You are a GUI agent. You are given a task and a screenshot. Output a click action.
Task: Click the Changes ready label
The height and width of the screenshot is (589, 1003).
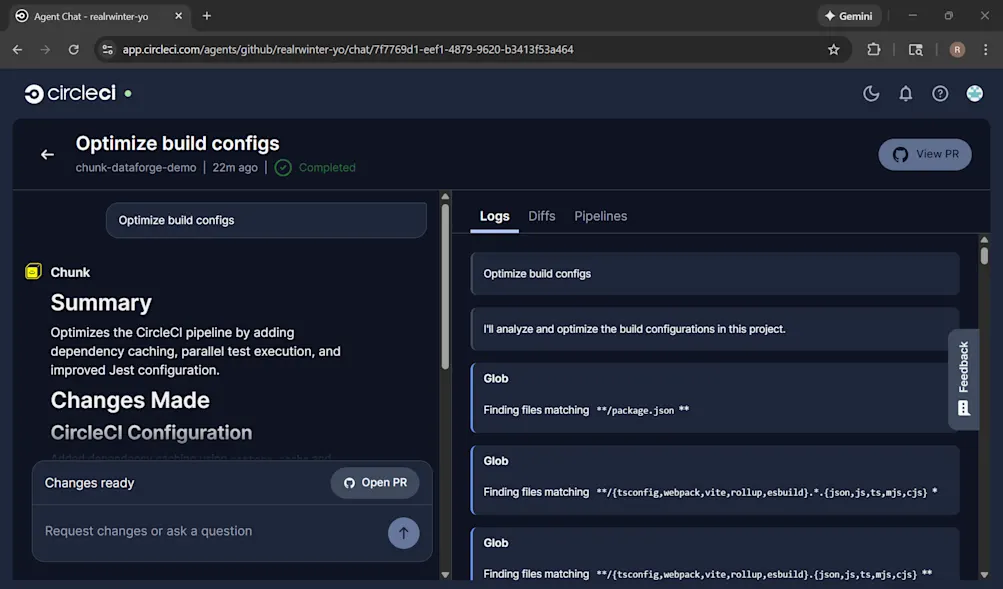coord(90,483)
